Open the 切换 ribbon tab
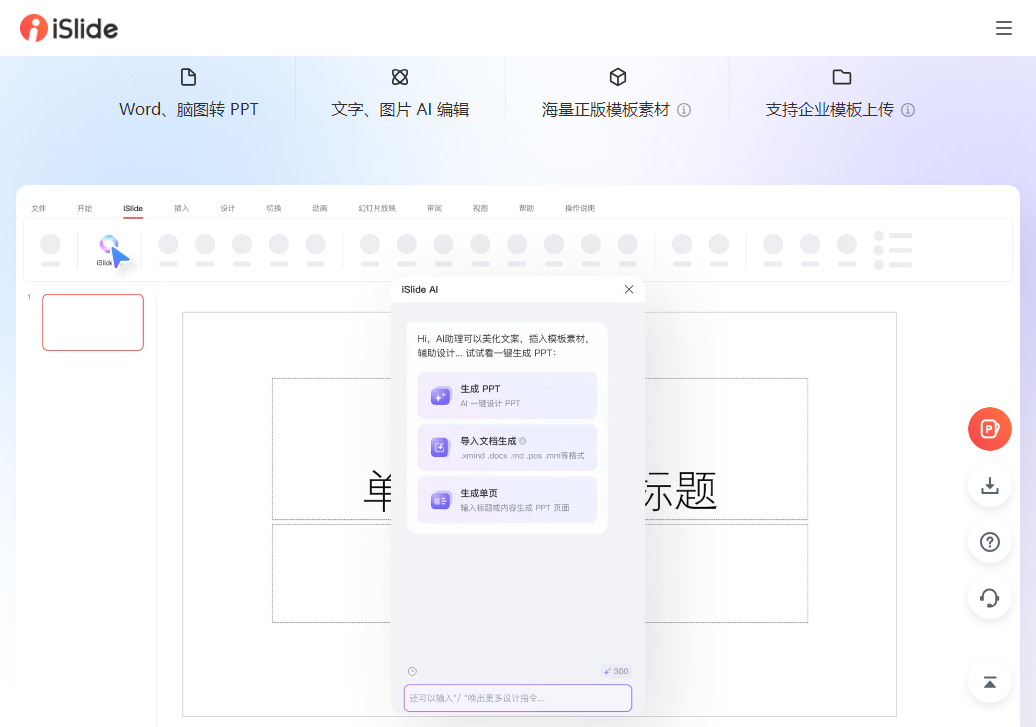1036x727 pixels. coord(274,208)
